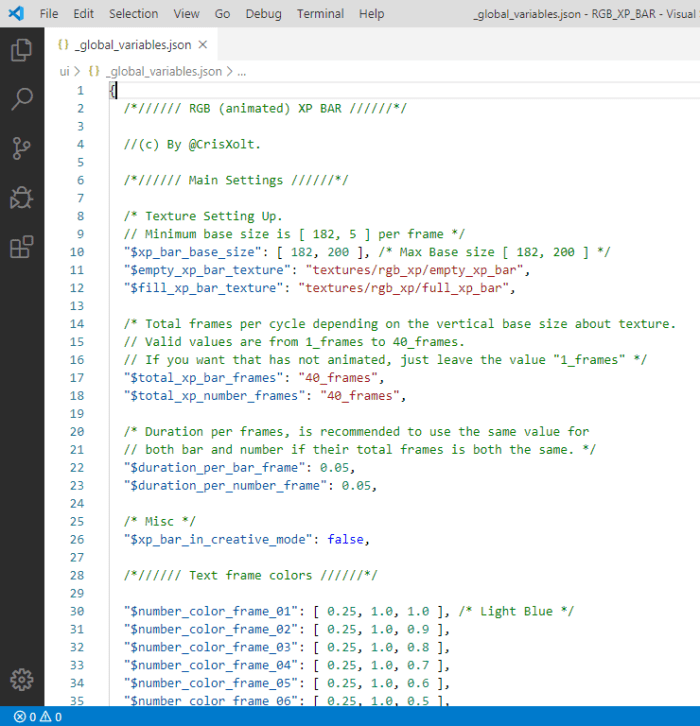
Task: Click line number 30 in gutter
Action: click(x=77, y=611)
